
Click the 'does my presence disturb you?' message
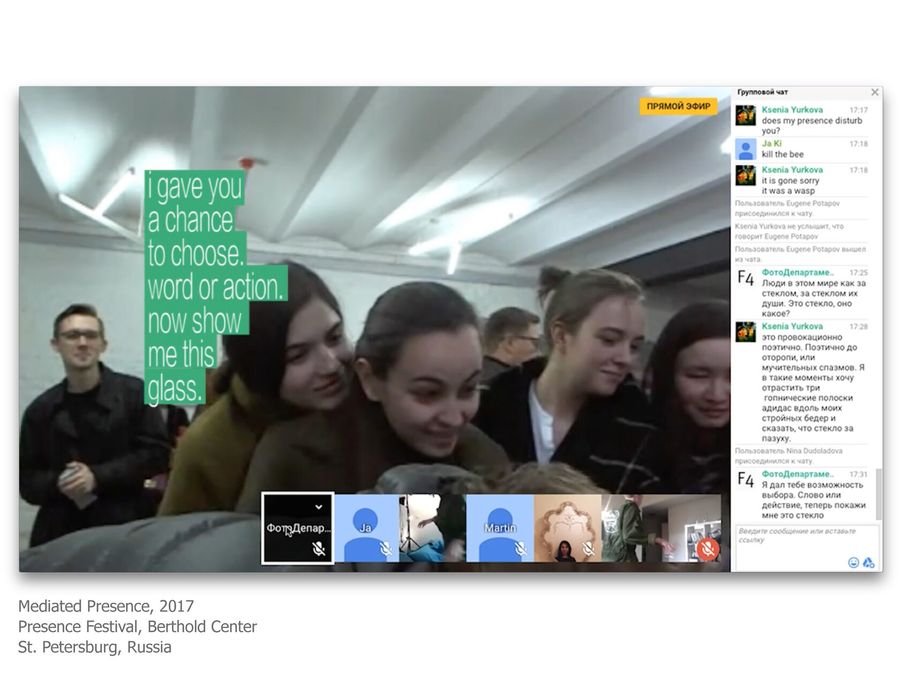812,126
